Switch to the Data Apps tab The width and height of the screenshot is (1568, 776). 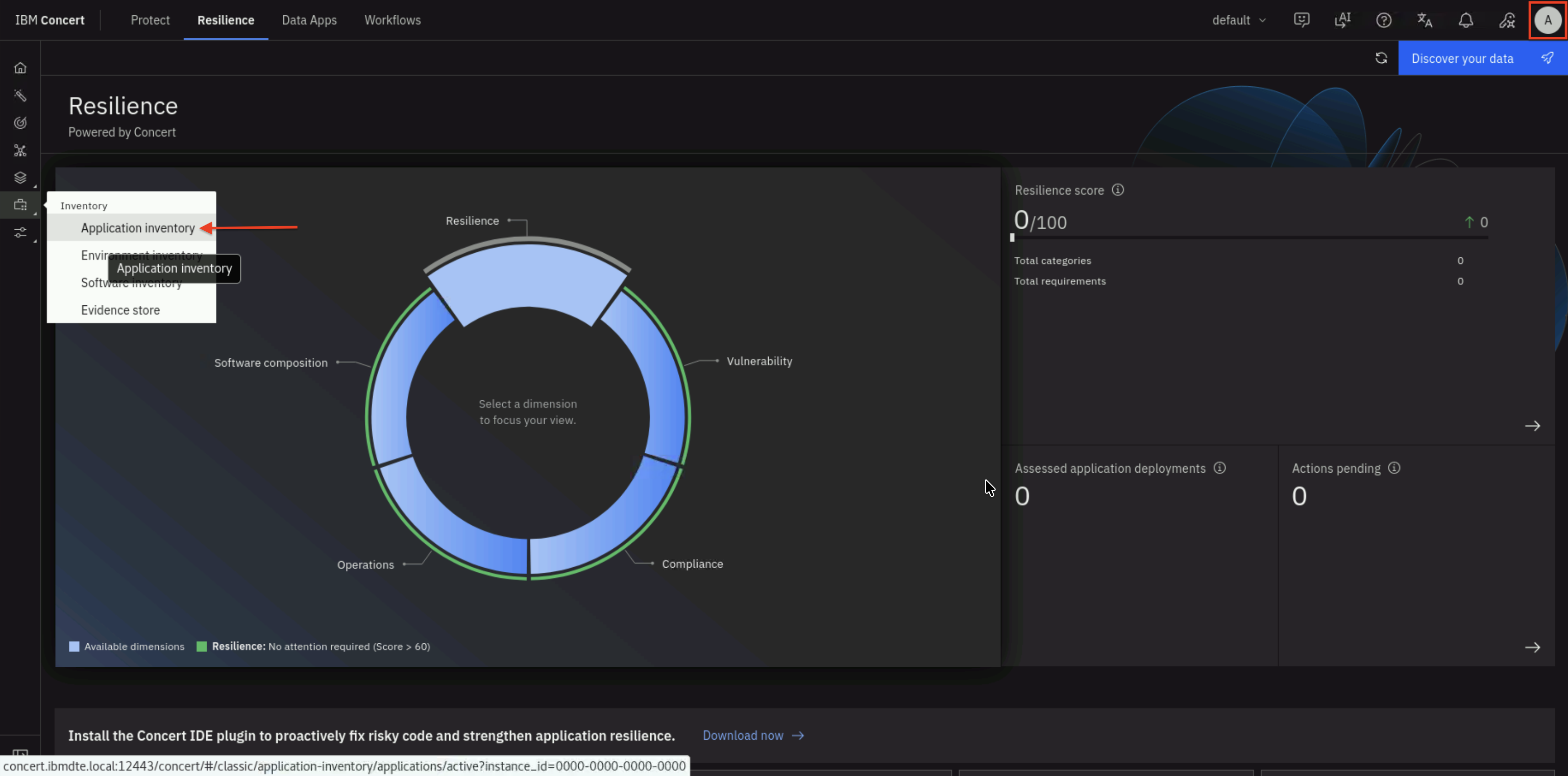[309, 20]
